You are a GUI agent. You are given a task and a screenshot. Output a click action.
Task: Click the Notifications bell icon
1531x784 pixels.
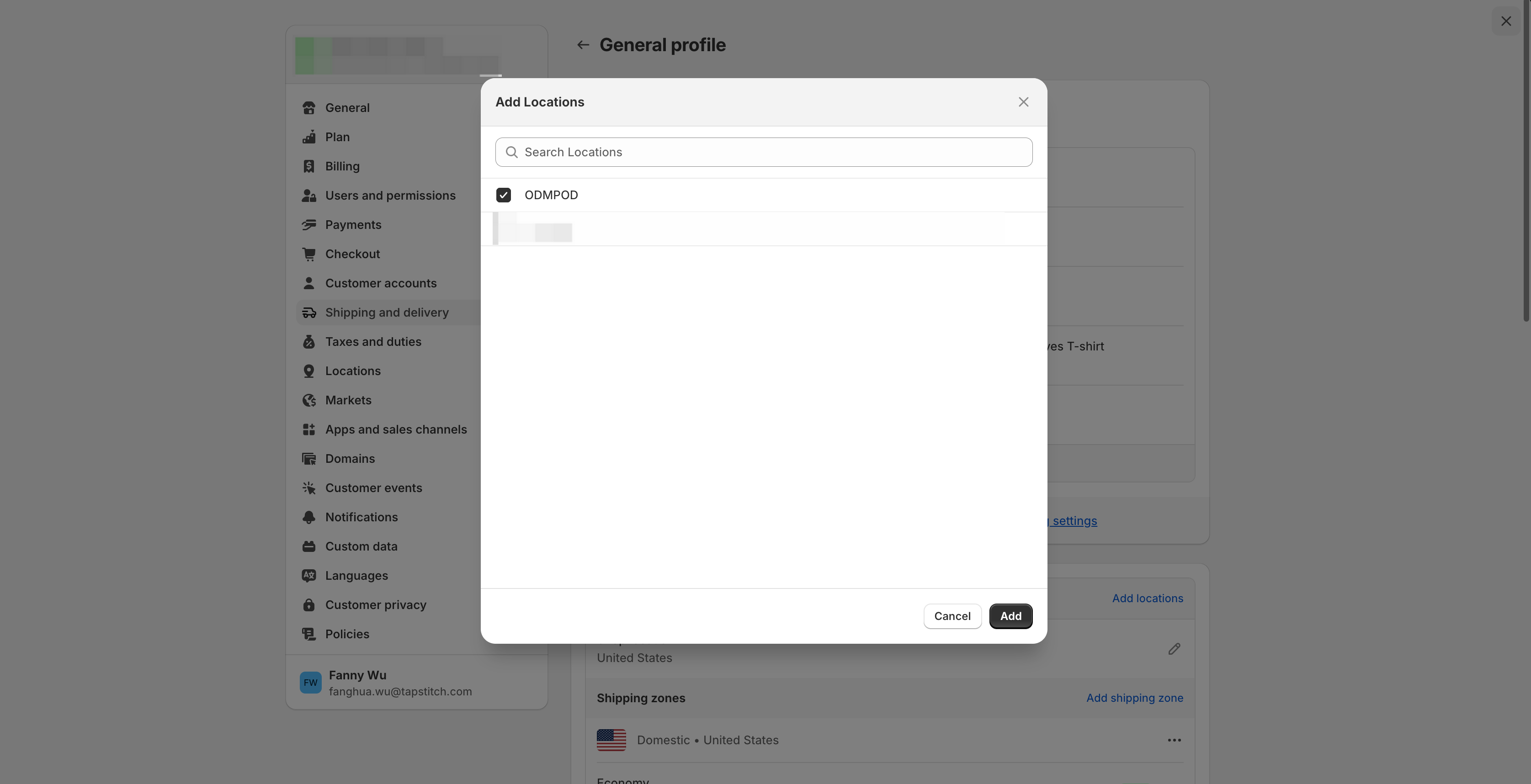click(308, 517)
